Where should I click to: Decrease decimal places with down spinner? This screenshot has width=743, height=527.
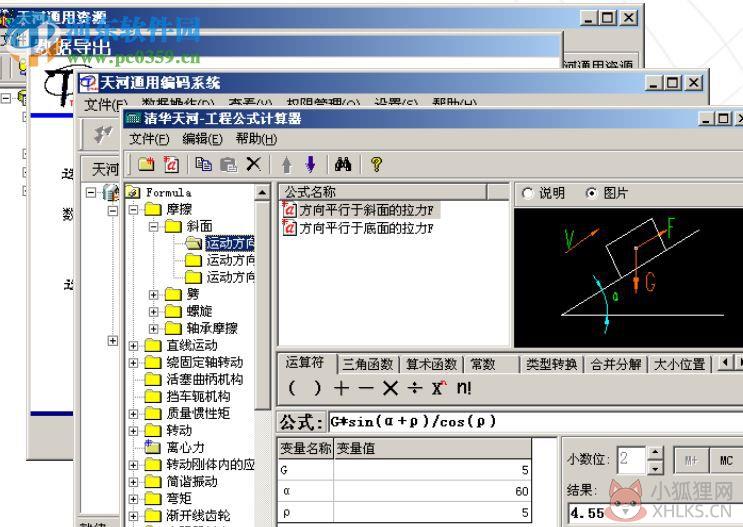655,467
